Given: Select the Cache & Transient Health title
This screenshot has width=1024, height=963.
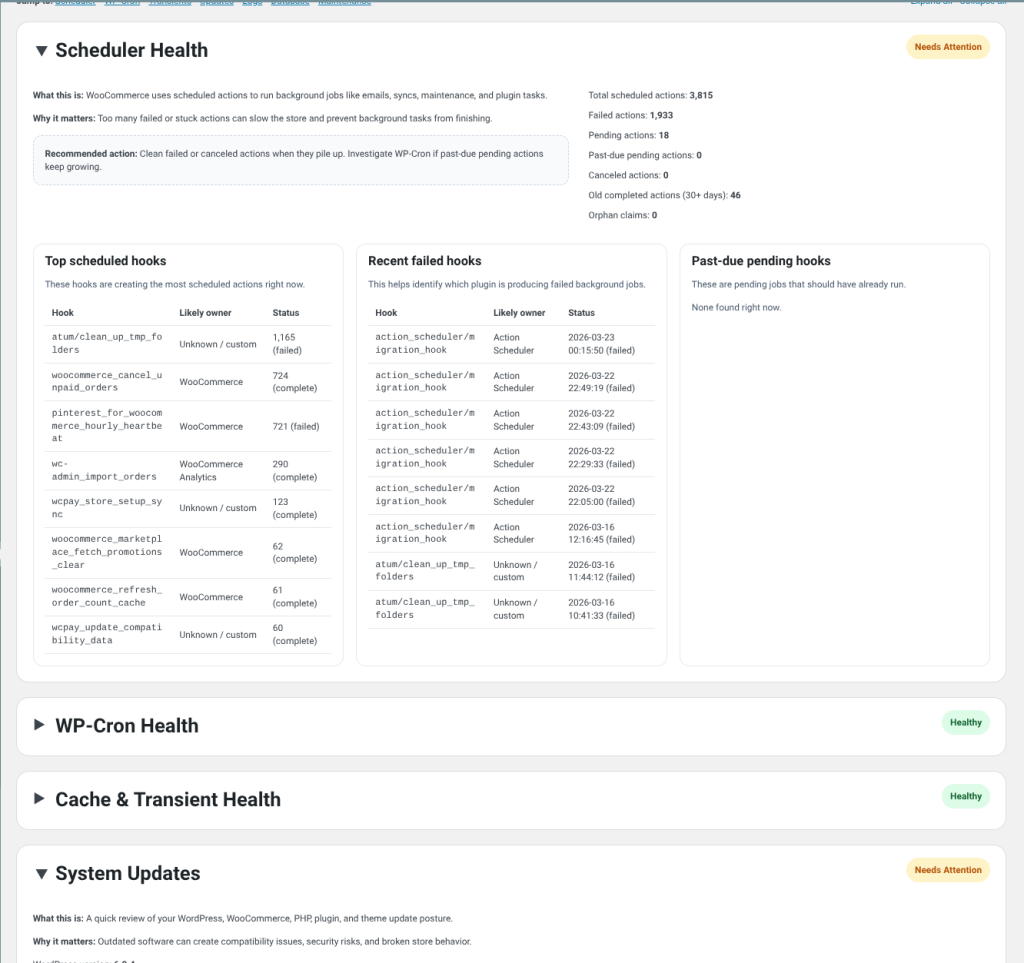Looking at the screenshot, I should 167,799.
